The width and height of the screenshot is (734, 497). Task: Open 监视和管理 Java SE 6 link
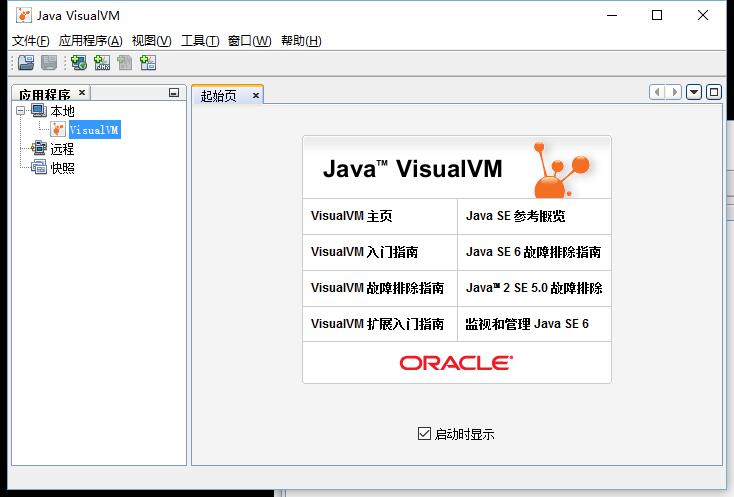coord(527,324)
